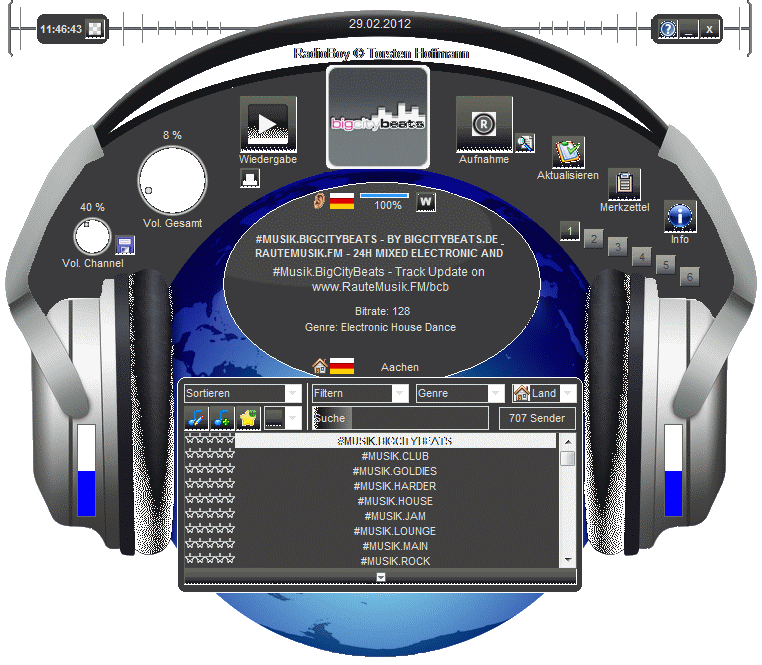The width and height of the screenshot is (762, 665).
Task: Select preset button 5
Action: click(x=666, y=265)
